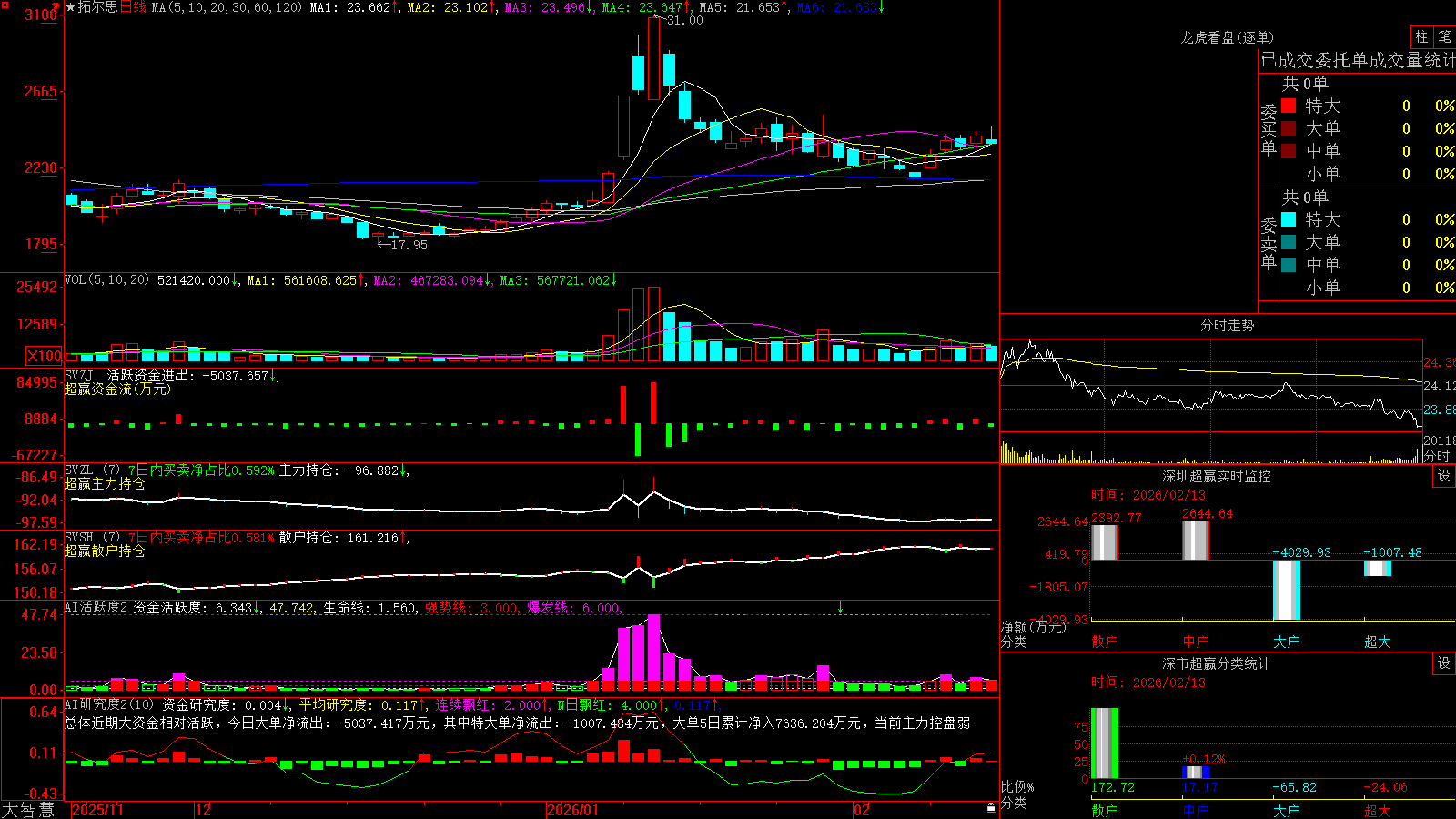Screen dimensions: 1456x819
Task: Toggle the 笔 tick display mode
Action: pos(1444,37)
